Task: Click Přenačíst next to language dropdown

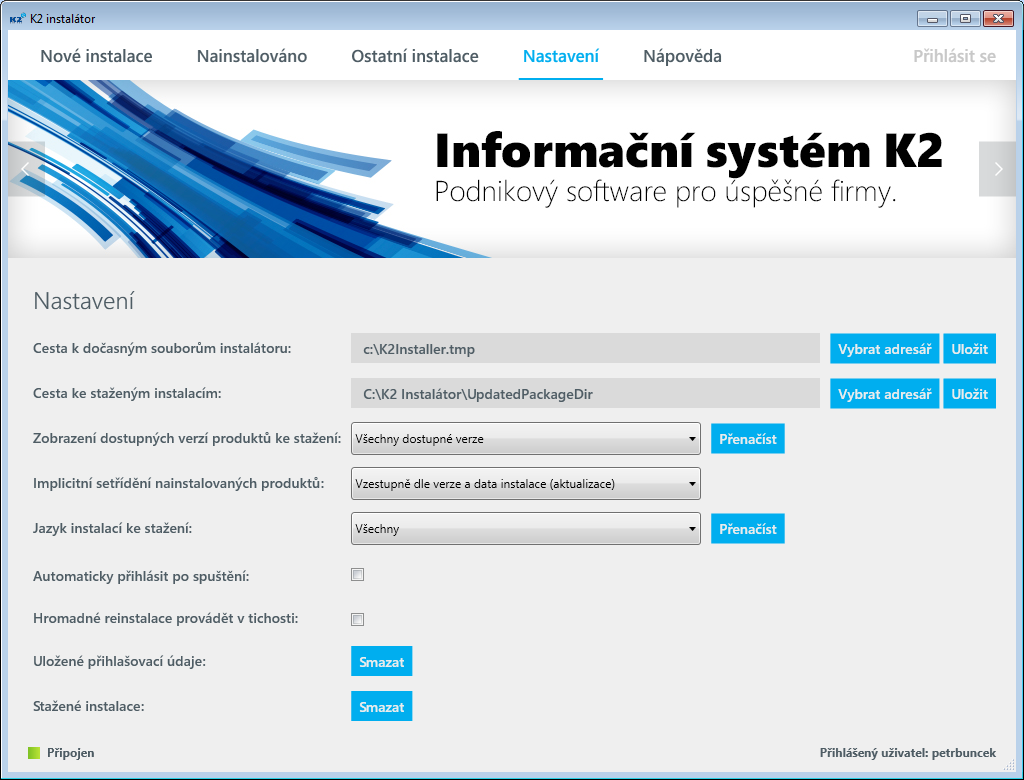Action: coord(748,529)
